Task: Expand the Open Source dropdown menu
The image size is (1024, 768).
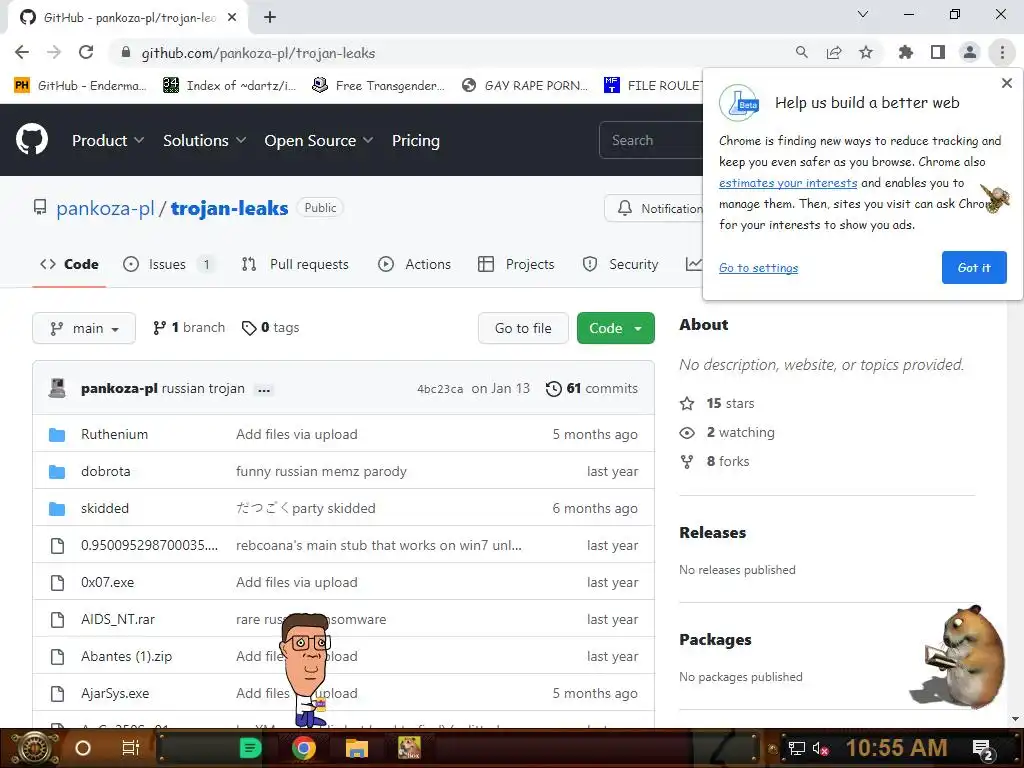Action: pos(319,140)
